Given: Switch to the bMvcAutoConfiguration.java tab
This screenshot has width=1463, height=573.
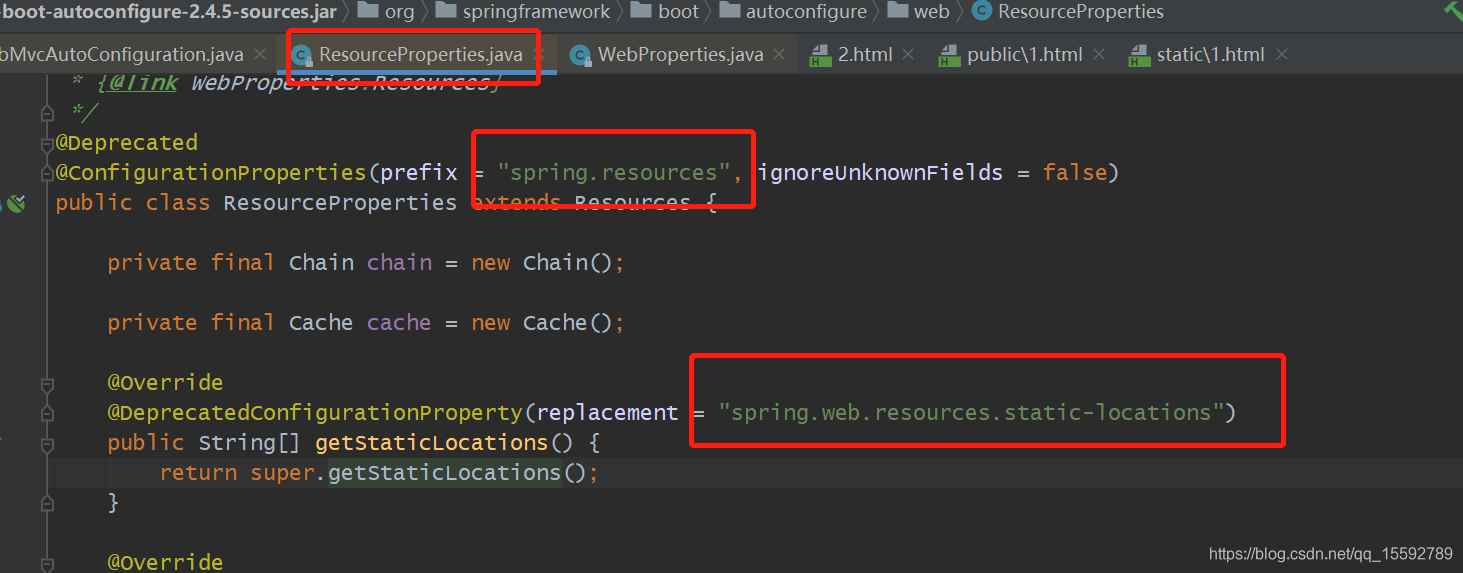Looking at the screenshot, I should 122,55.
